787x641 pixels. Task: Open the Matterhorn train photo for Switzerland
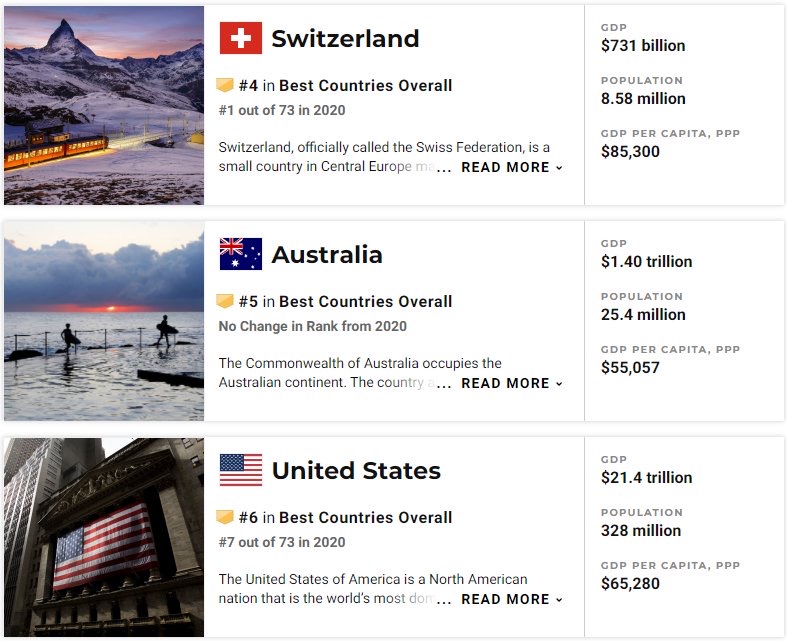tap(104, 105)
